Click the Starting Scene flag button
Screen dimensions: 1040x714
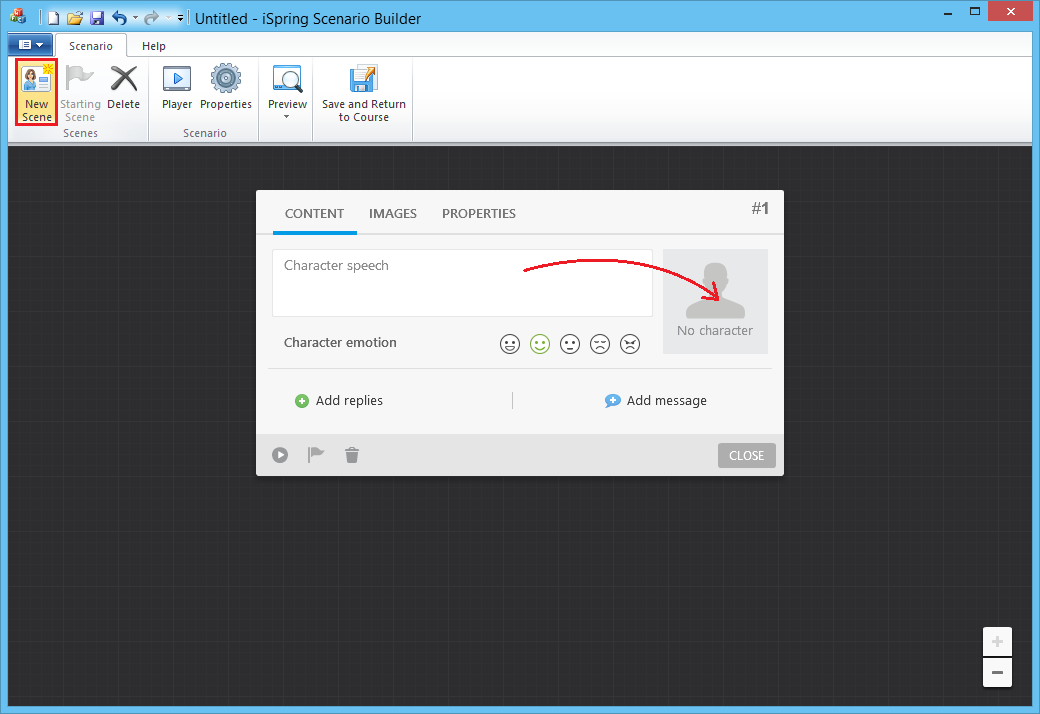coord(80,92)
